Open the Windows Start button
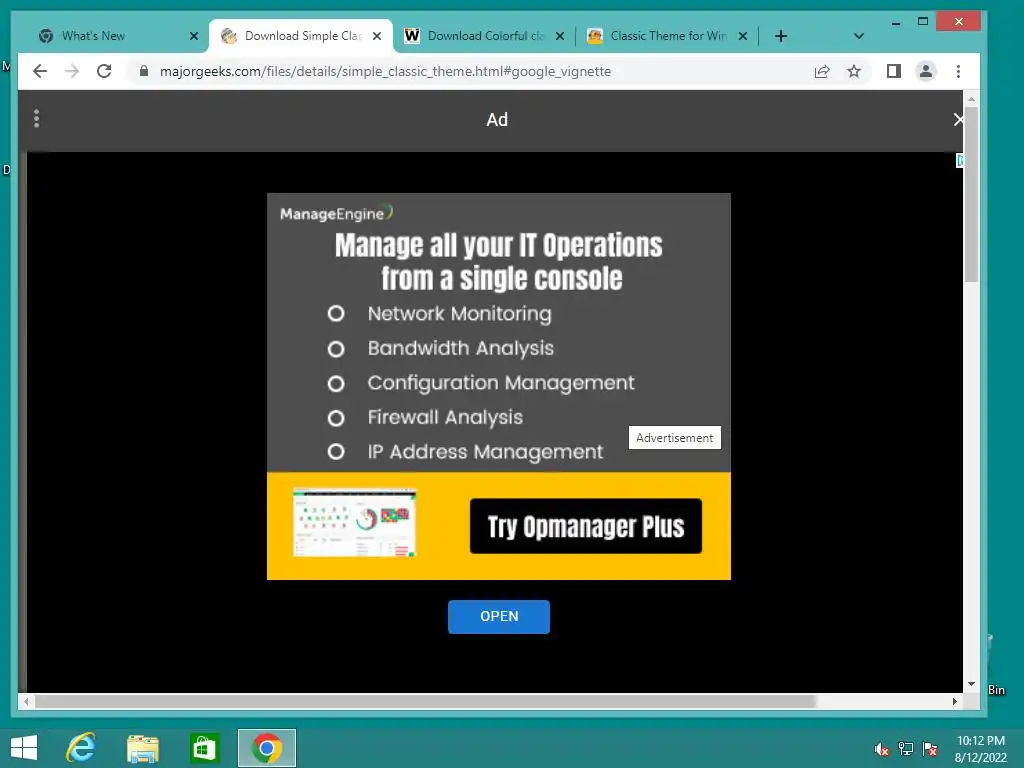This screenshot has height=768, width=1024. coord(24,748)
